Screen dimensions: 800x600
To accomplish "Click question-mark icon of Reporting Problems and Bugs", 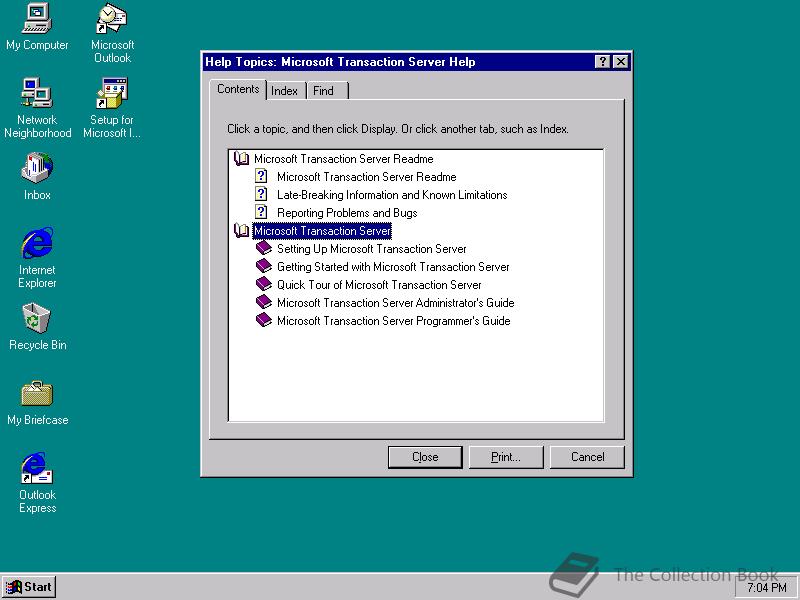I will (261, 212).
